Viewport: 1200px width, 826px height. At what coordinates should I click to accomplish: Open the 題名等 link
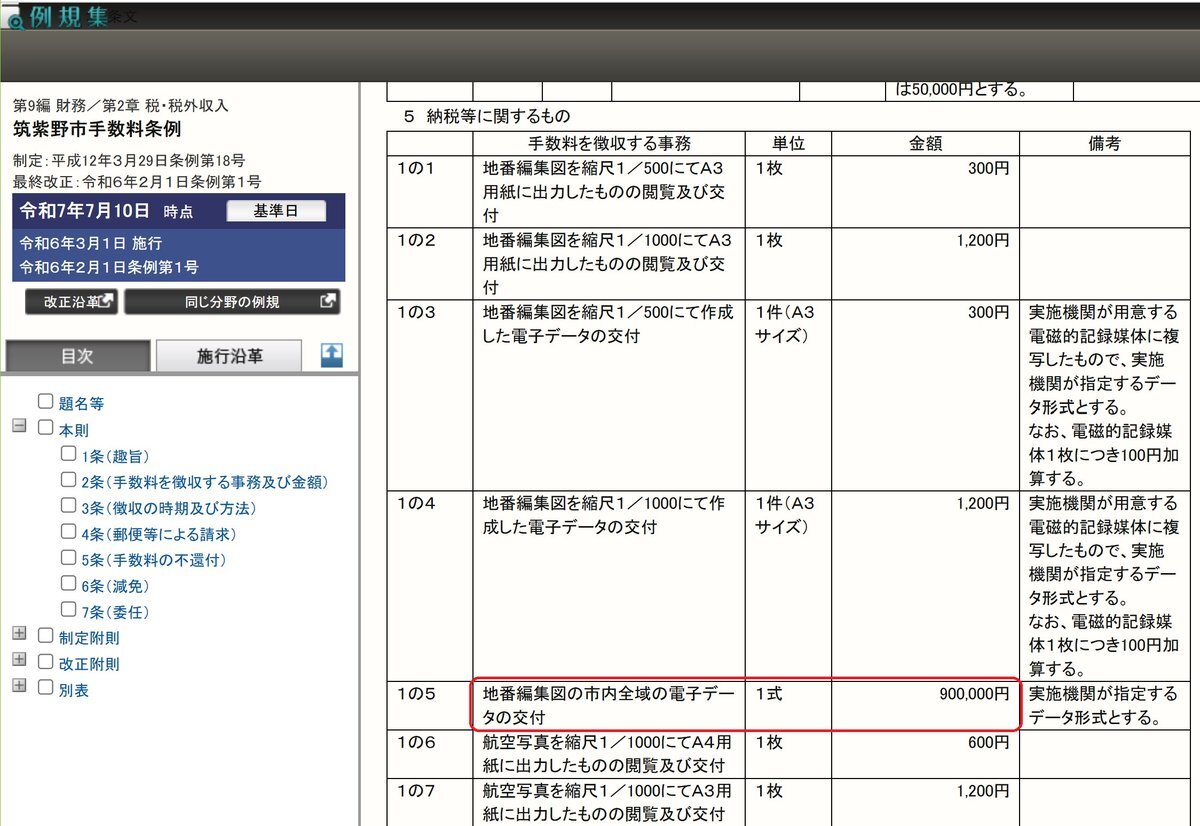pyautogui.click(x=81, y=405)
